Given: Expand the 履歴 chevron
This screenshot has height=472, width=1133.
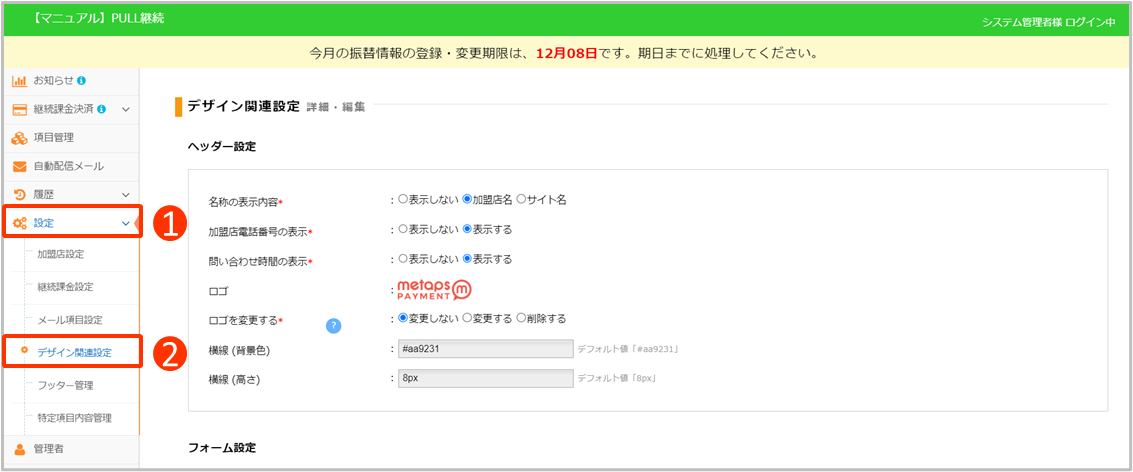Looking at the screenshot, I should point(125,194).
